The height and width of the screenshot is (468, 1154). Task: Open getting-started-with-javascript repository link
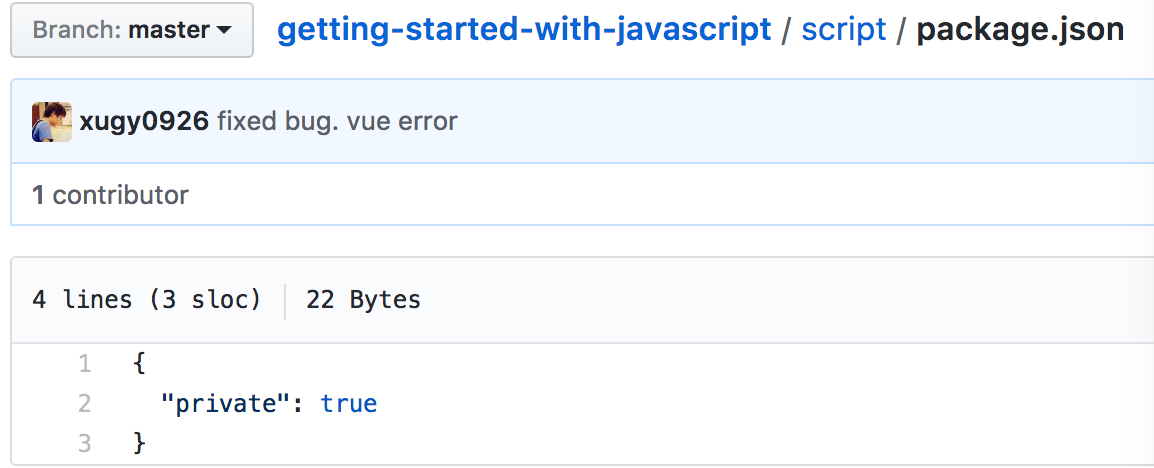click(x=524, y=30)
